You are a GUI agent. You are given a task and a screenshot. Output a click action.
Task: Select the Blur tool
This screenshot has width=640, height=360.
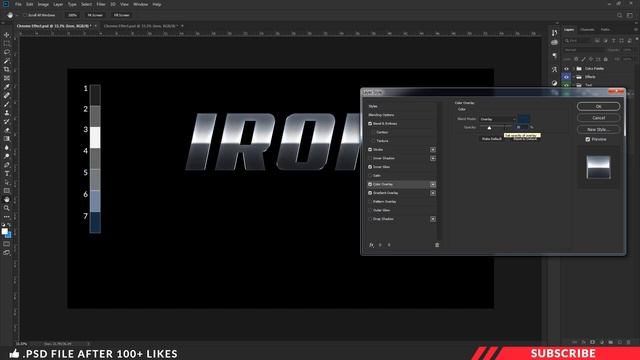click(7, 148)
